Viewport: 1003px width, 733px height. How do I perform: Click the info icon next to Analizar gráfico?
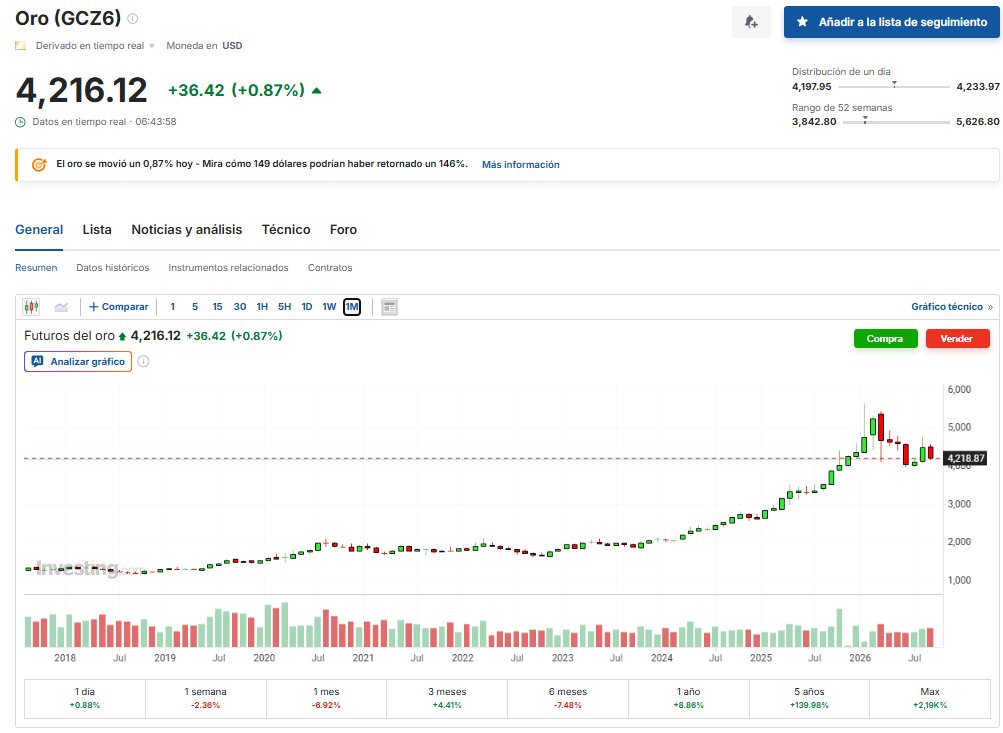[x=143, y=361]
